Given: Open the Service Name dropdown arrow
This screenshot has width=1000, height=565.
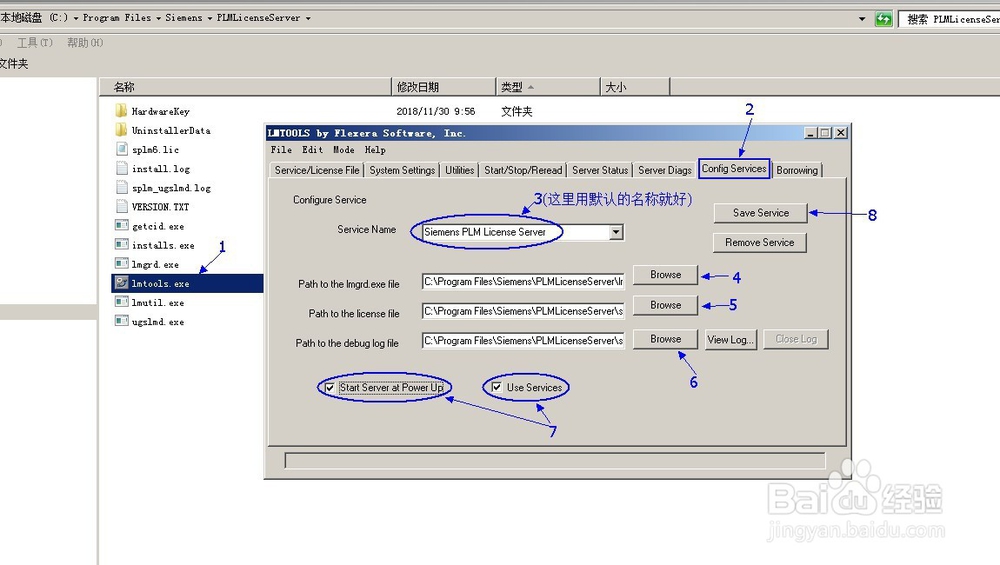Looking at the screenshot, I should coord(616,232).
